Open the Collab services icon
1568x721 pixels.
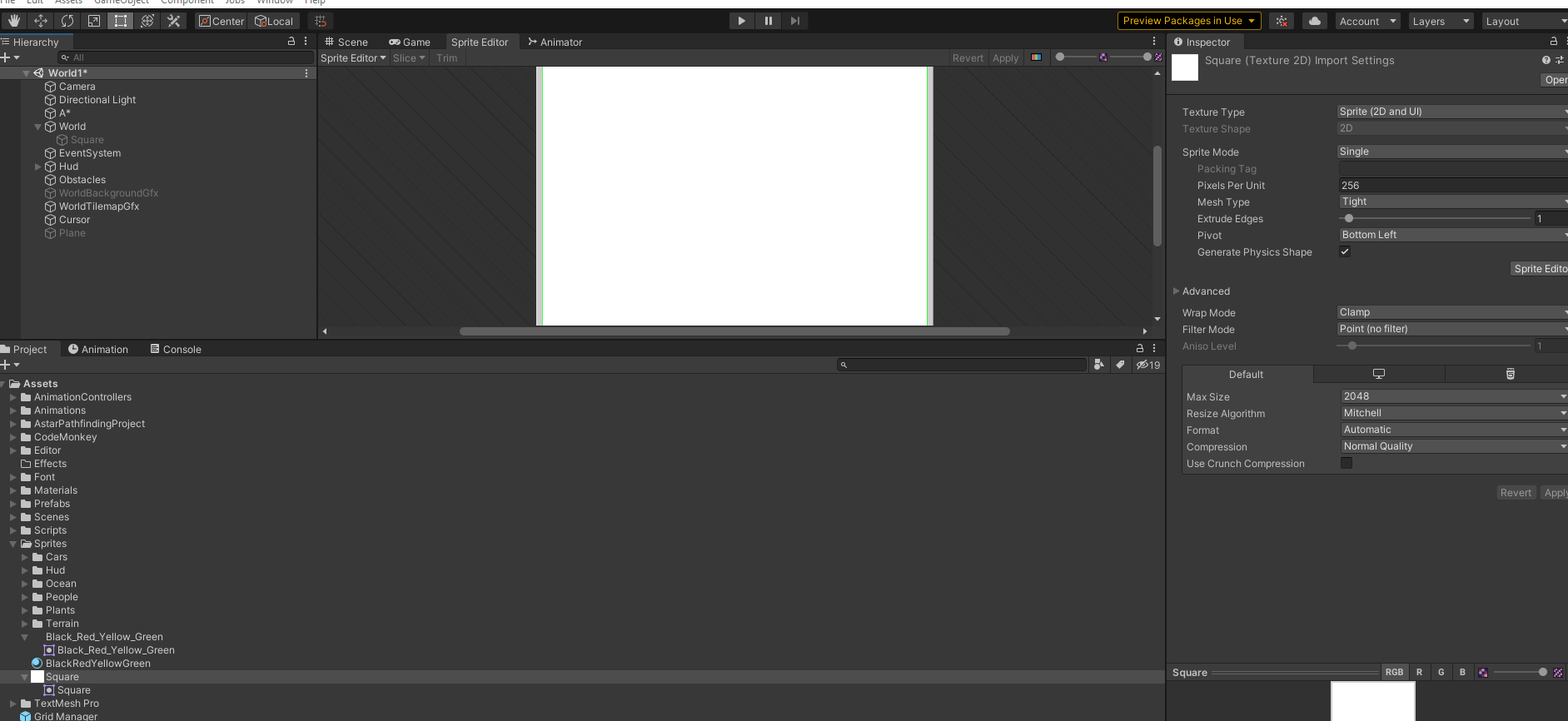click(1282, 21)
